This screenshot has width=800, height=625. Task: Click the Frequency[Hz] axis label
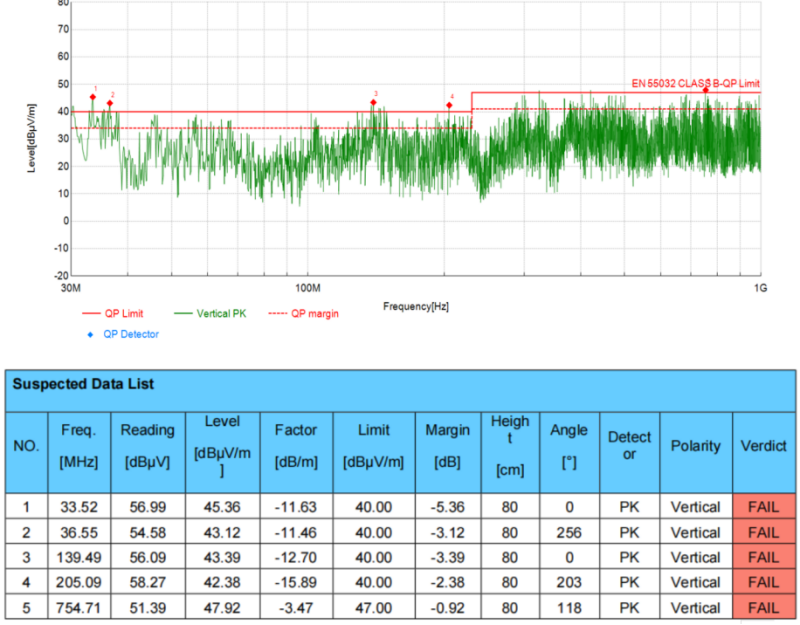click(415, 306)
